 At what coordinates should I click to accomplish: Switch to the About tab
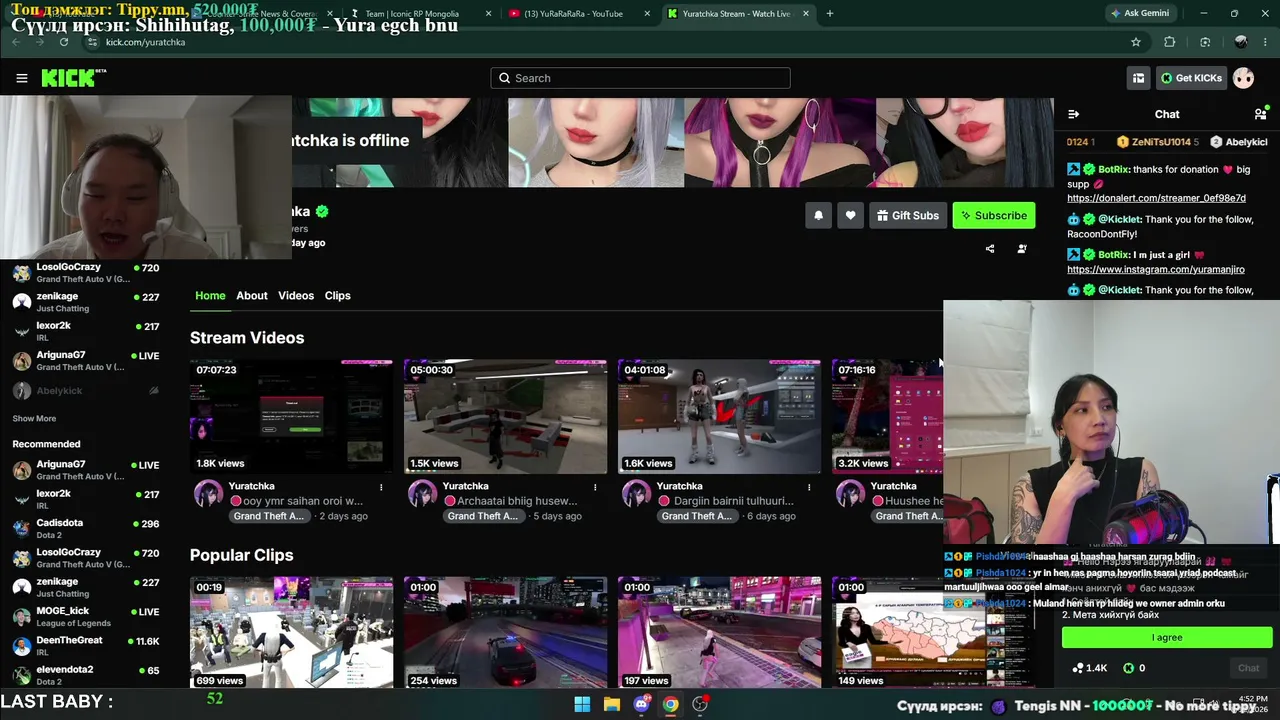[x=252, y=296]
